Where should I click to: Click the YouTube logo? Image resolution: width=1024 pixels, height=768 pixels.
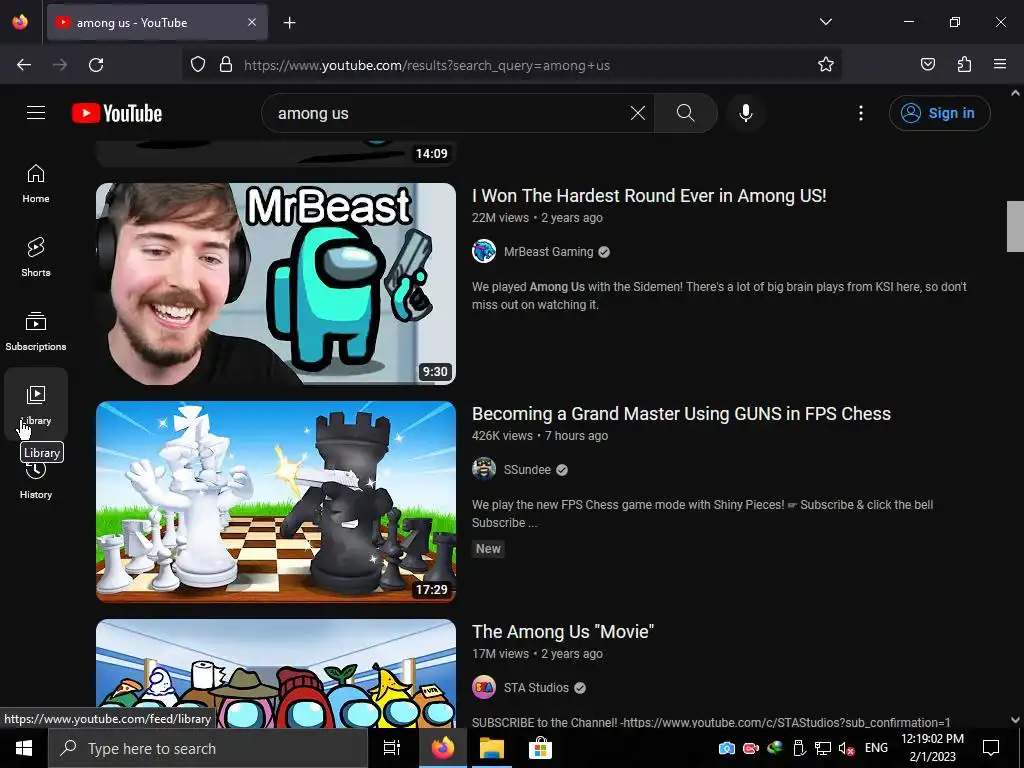[x=117, y=113]
